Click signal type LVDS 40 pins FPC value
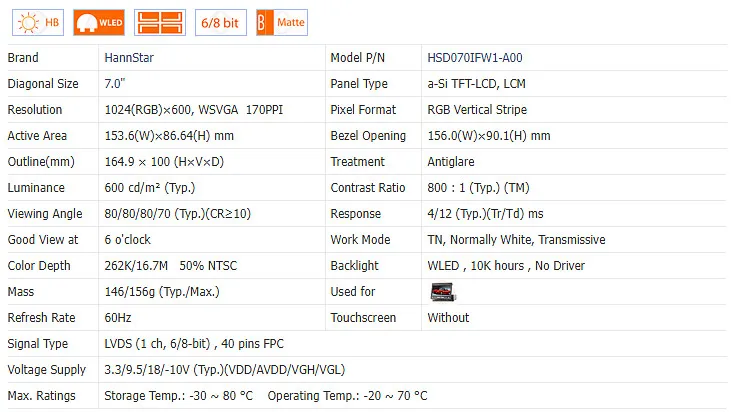731x412 pixels. (194, 344)
